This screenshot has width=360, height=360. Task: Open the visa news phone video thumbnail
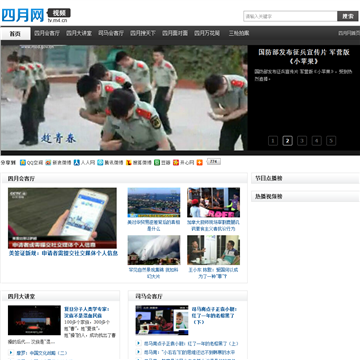[62, 218]
